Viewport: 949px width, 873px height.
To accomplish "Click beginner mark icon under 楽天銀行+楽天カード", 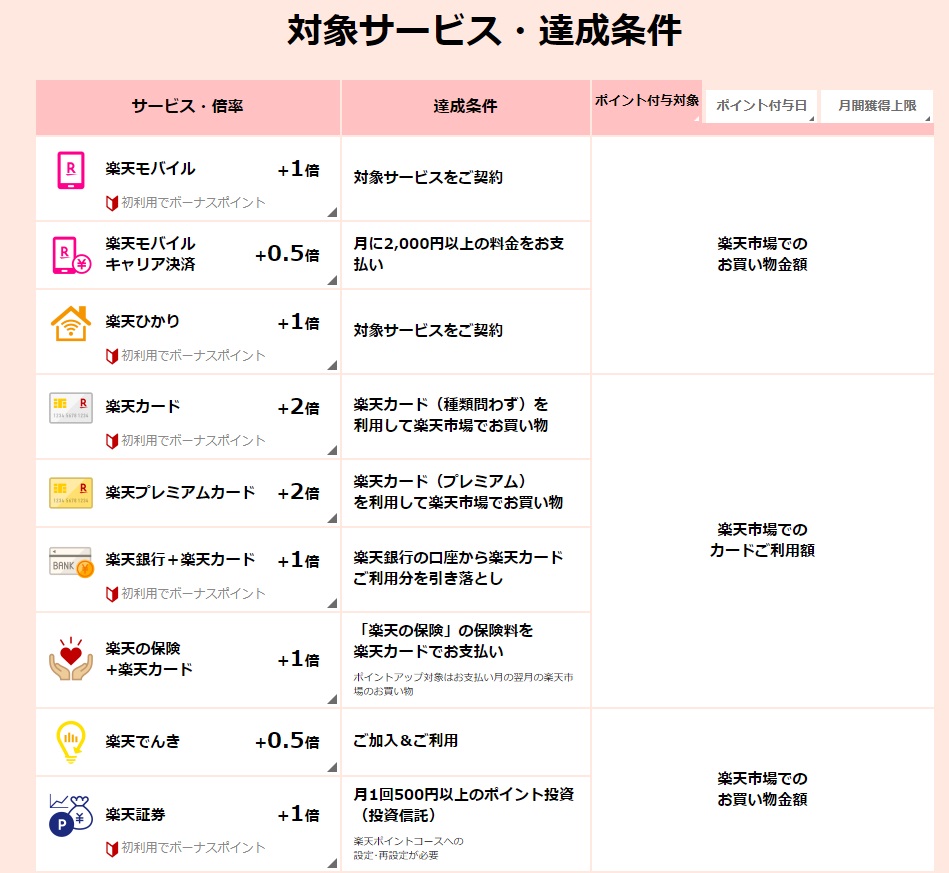I will coord(112,594).
